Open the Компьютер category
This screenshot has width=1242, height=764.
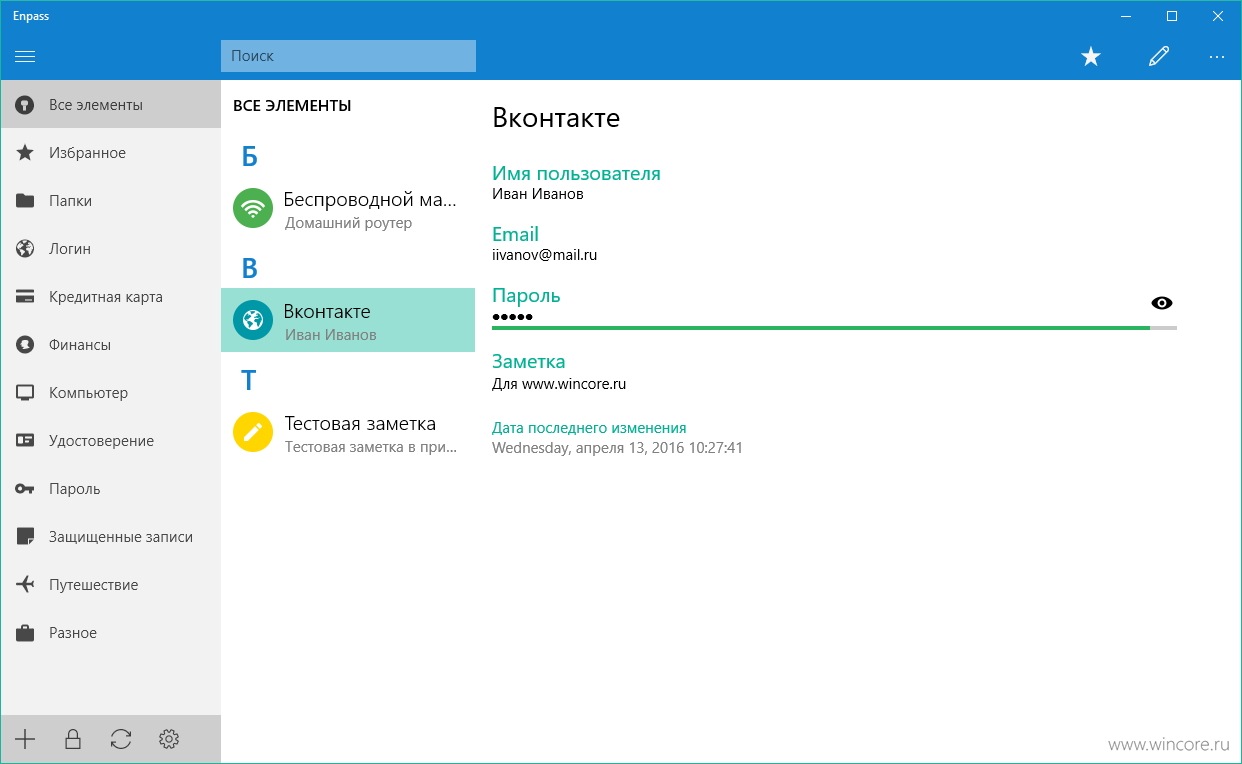(x=111, y=393)
